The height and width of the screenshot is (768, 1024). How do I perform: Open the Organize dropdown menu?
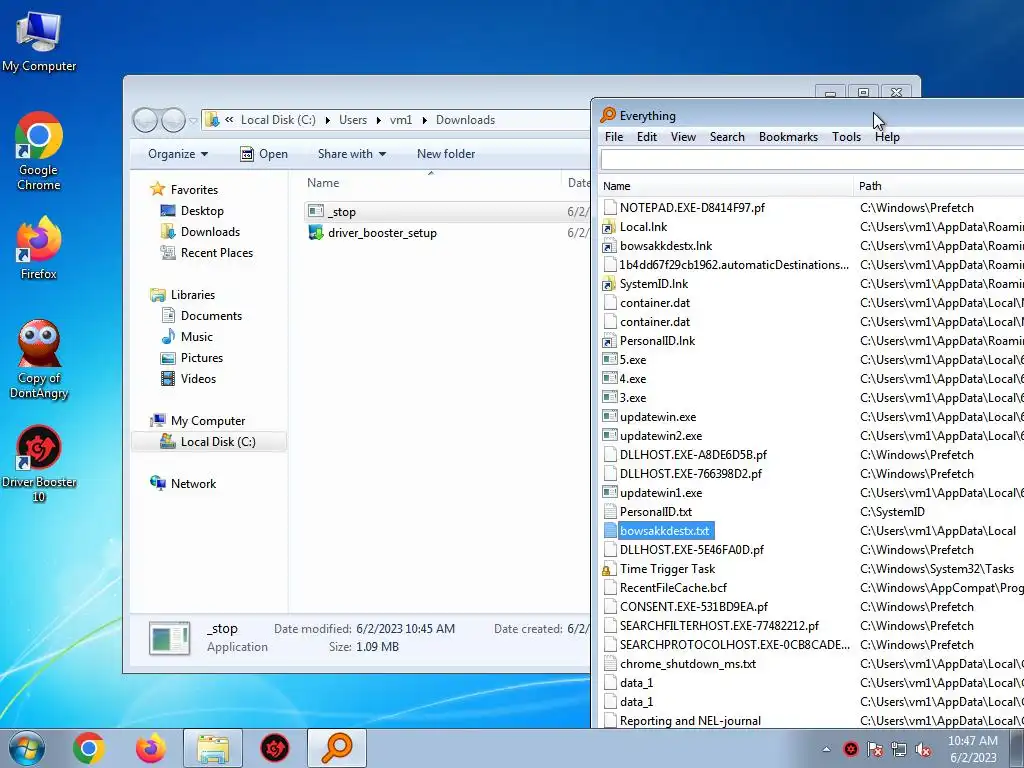(178, 154)
